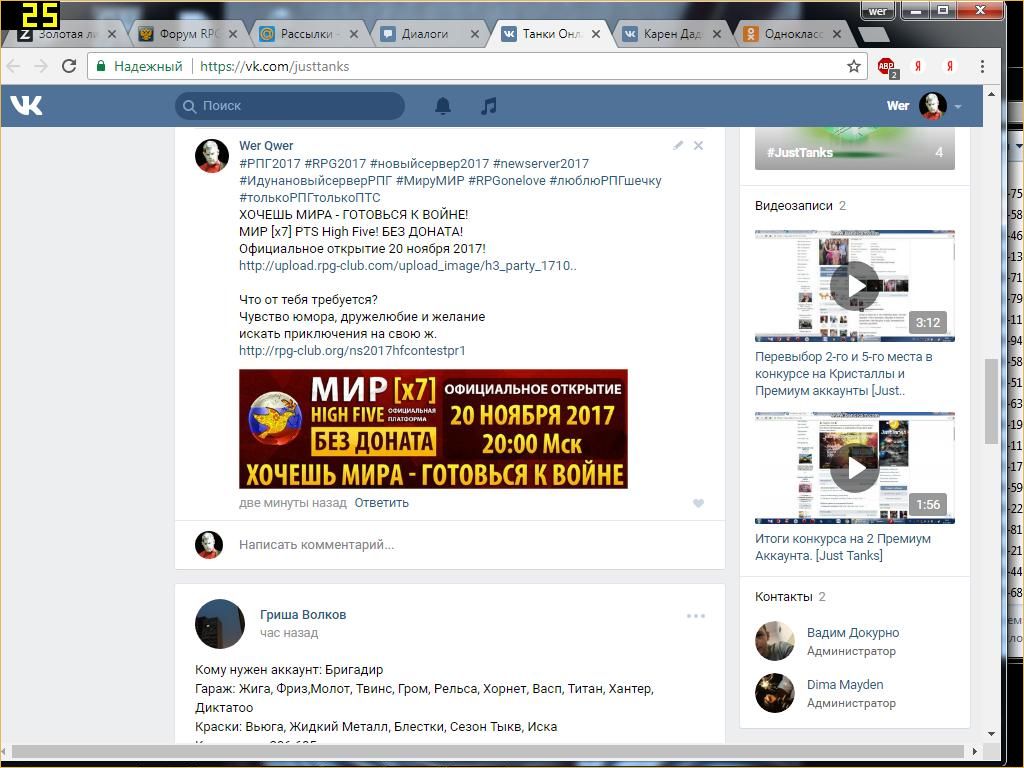Go forward with the browser forward arrow
The image size is (1024, 768).
click(x=41, y=66)
